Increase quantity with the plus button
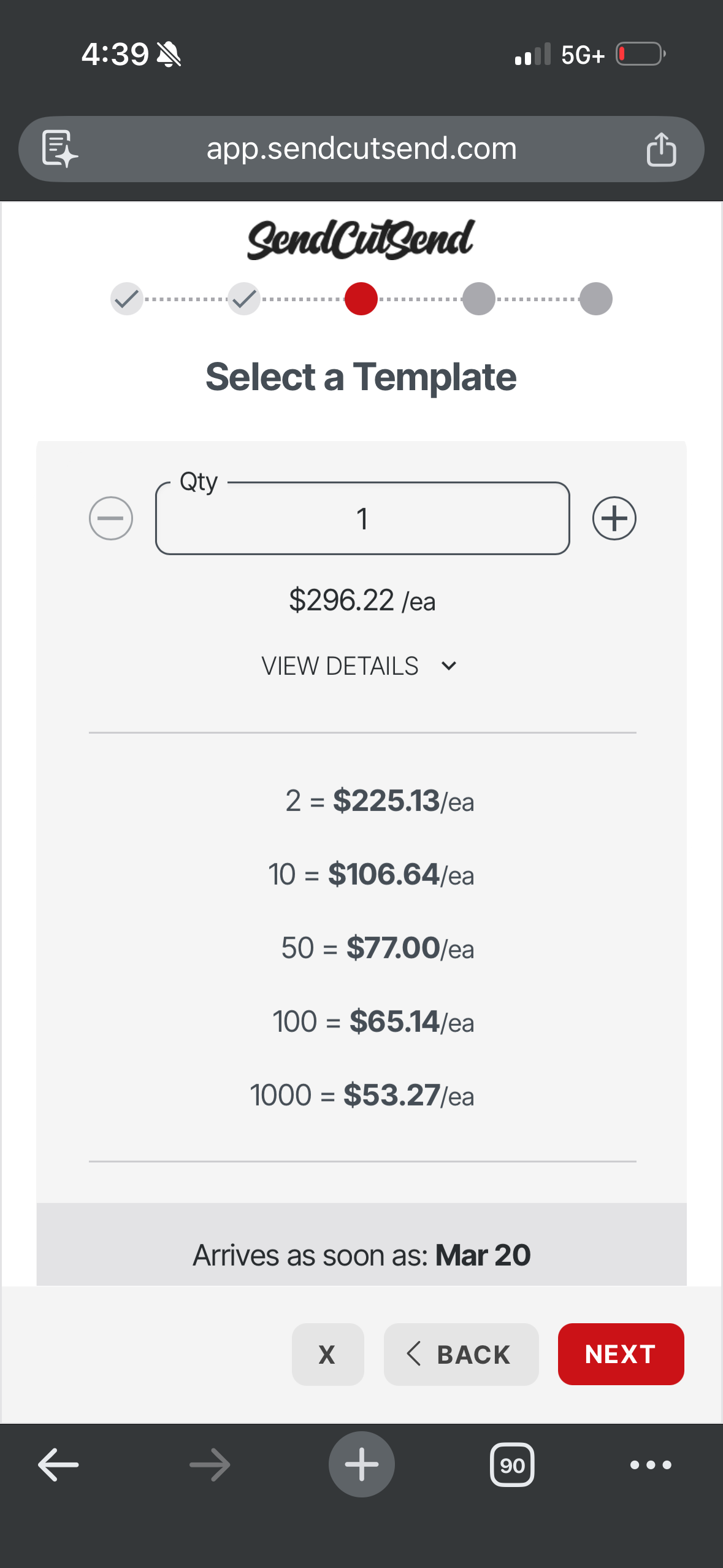The height and width of the screenshot is (1568, 723). pos(614,518)
